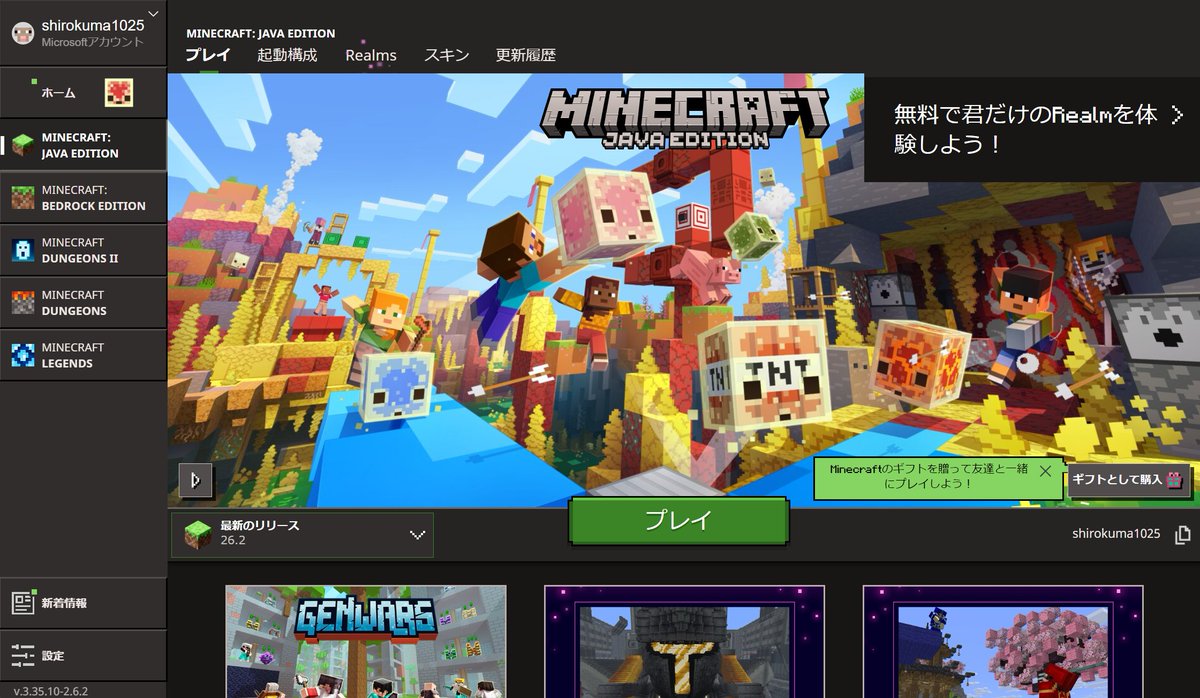Open the 新着情報 news icon
This screenshot has width=1200, height=698.
coord(23,603)
